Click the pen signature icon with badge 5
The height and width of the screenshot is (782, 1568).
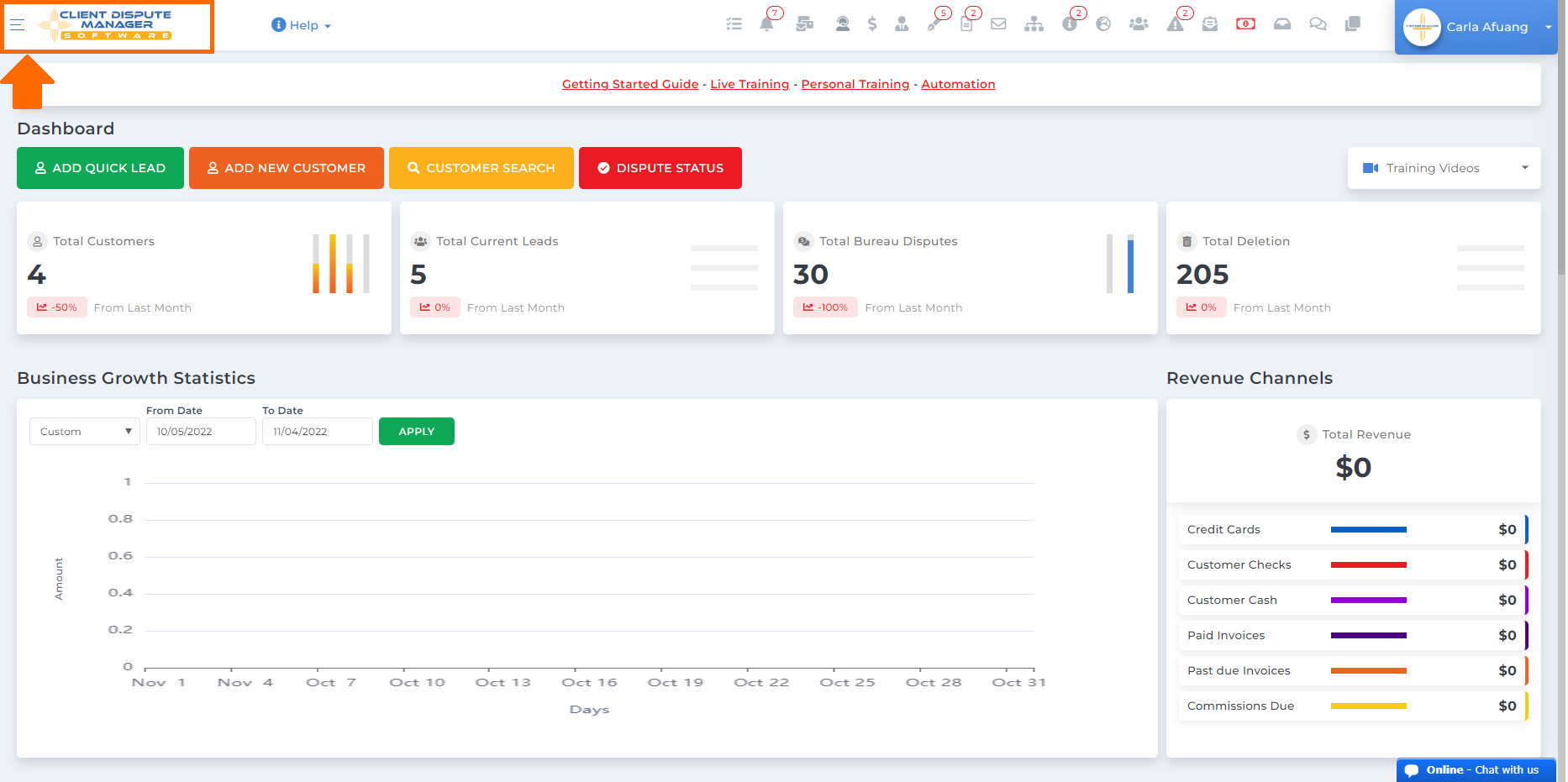point(934,24)
